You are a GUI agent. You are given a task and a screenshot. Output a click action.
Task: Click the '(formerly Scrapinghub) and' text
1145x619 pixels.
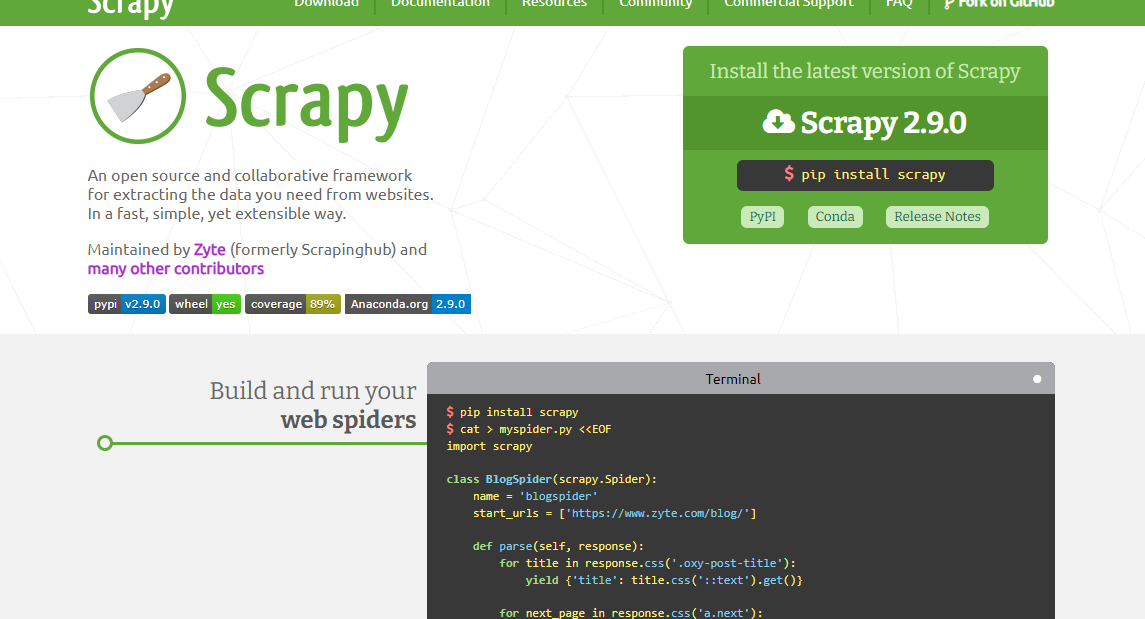[329, 250]
